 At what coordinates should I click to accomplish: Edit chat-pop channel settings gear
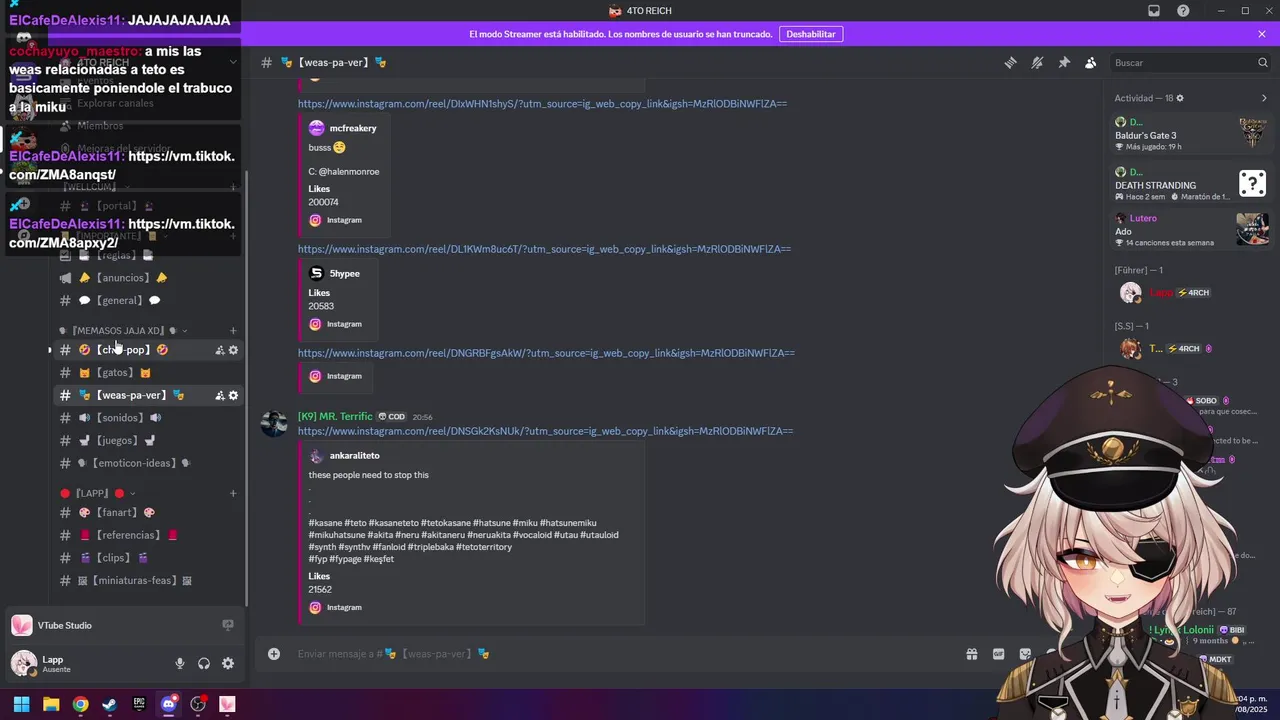[x=233, y=350]
